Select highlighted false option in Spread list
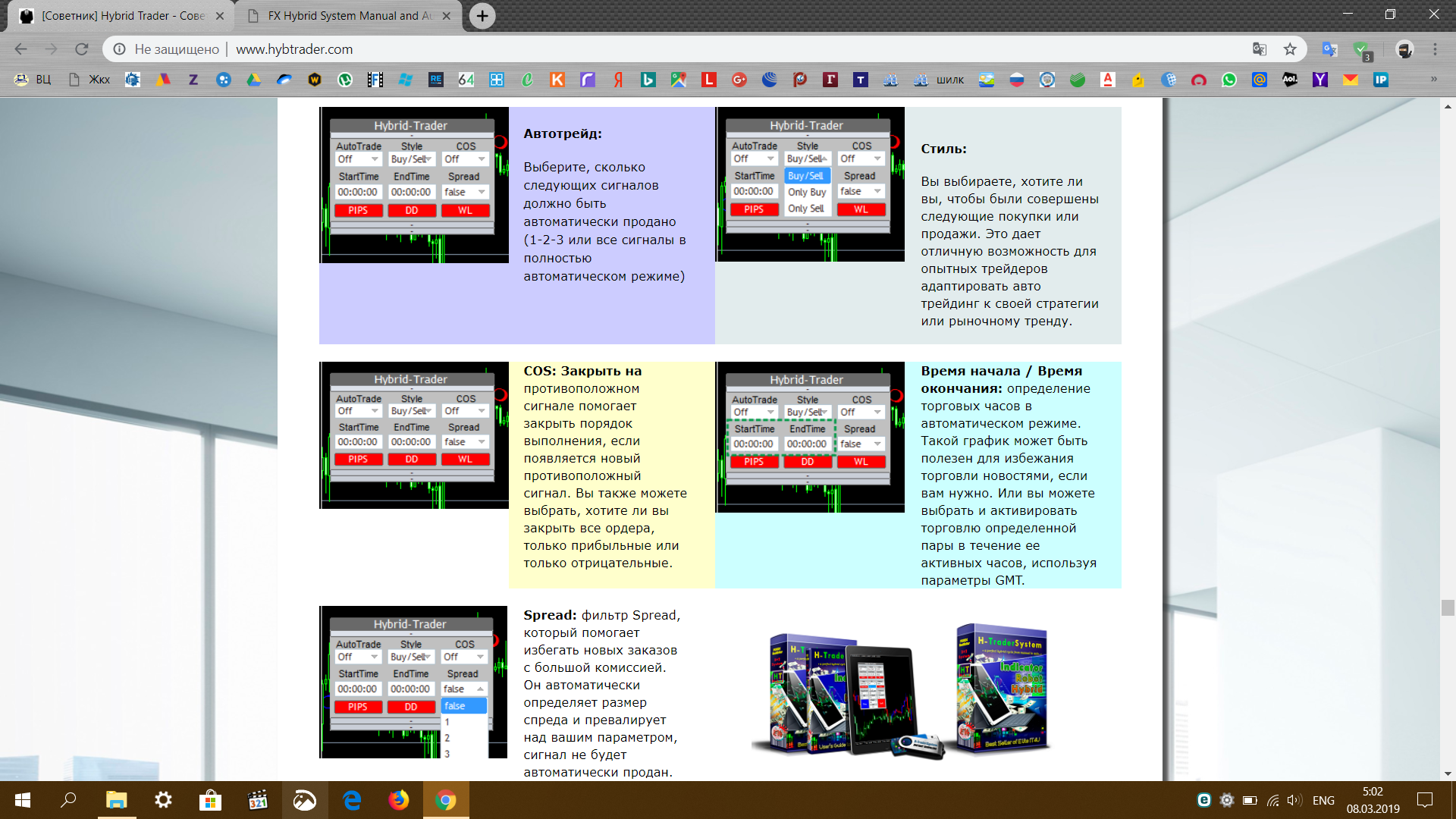Screen dimensions: 1456x819 point(463,706)
